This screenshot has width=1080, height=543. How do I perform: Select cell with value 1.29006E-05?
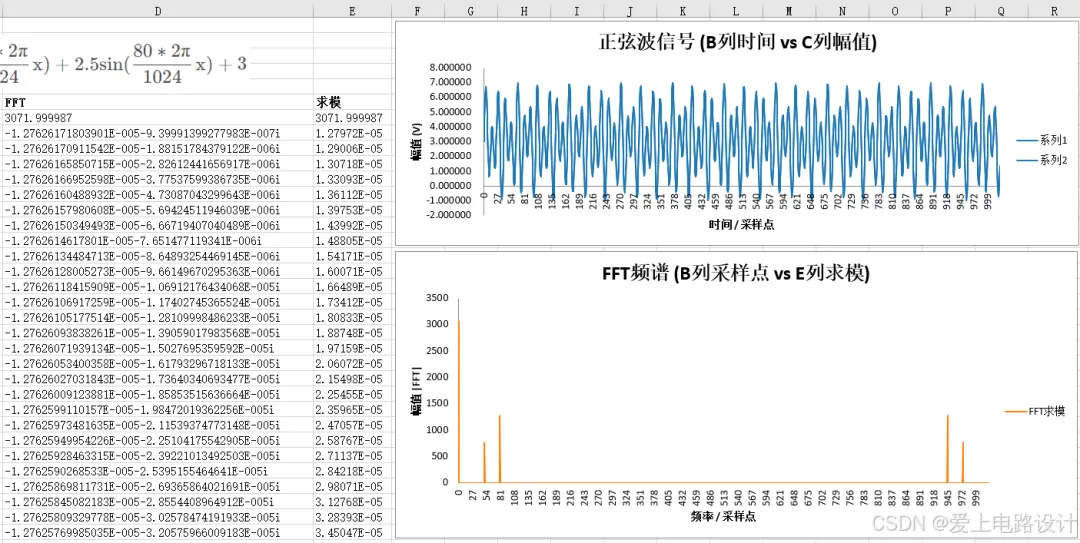click(353, 148)
